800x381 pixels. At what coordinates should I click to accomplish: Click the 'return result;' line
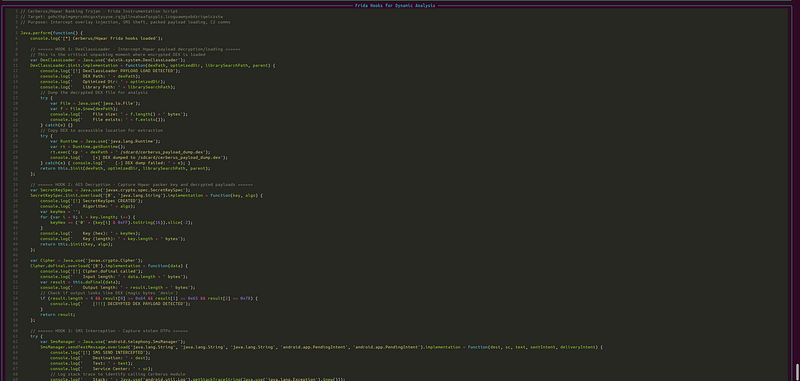click(57, 314)
